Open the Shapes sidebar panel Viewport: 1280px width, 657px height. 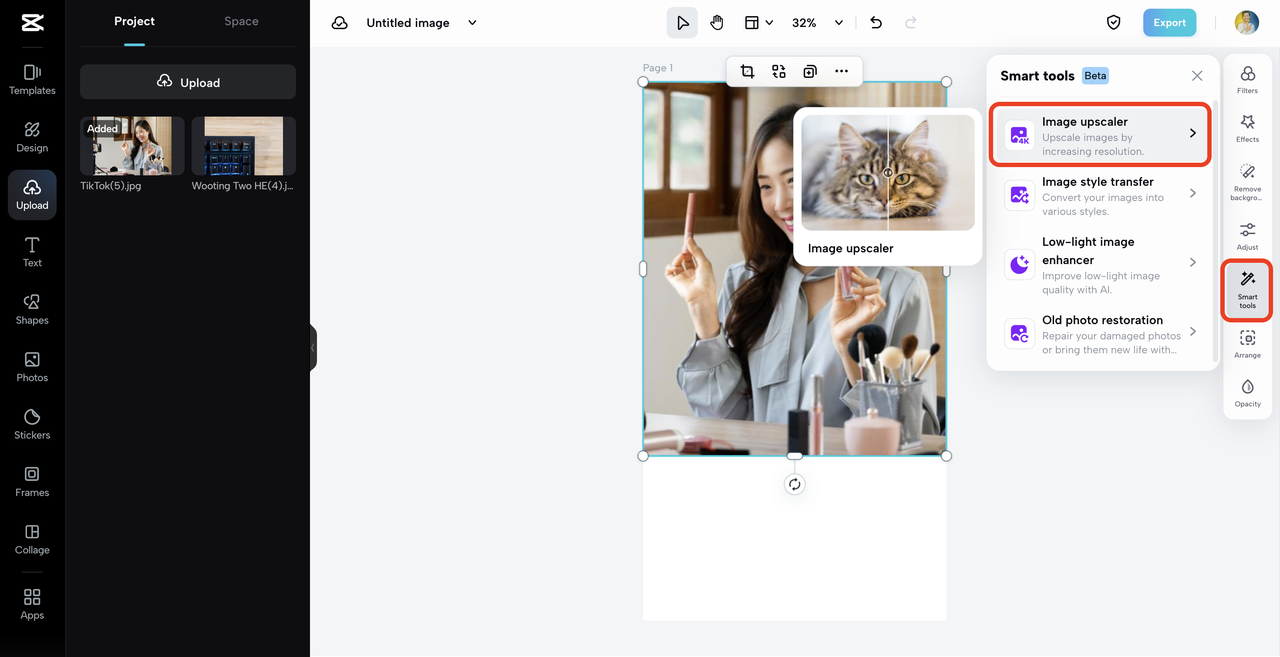coord(32,309)
